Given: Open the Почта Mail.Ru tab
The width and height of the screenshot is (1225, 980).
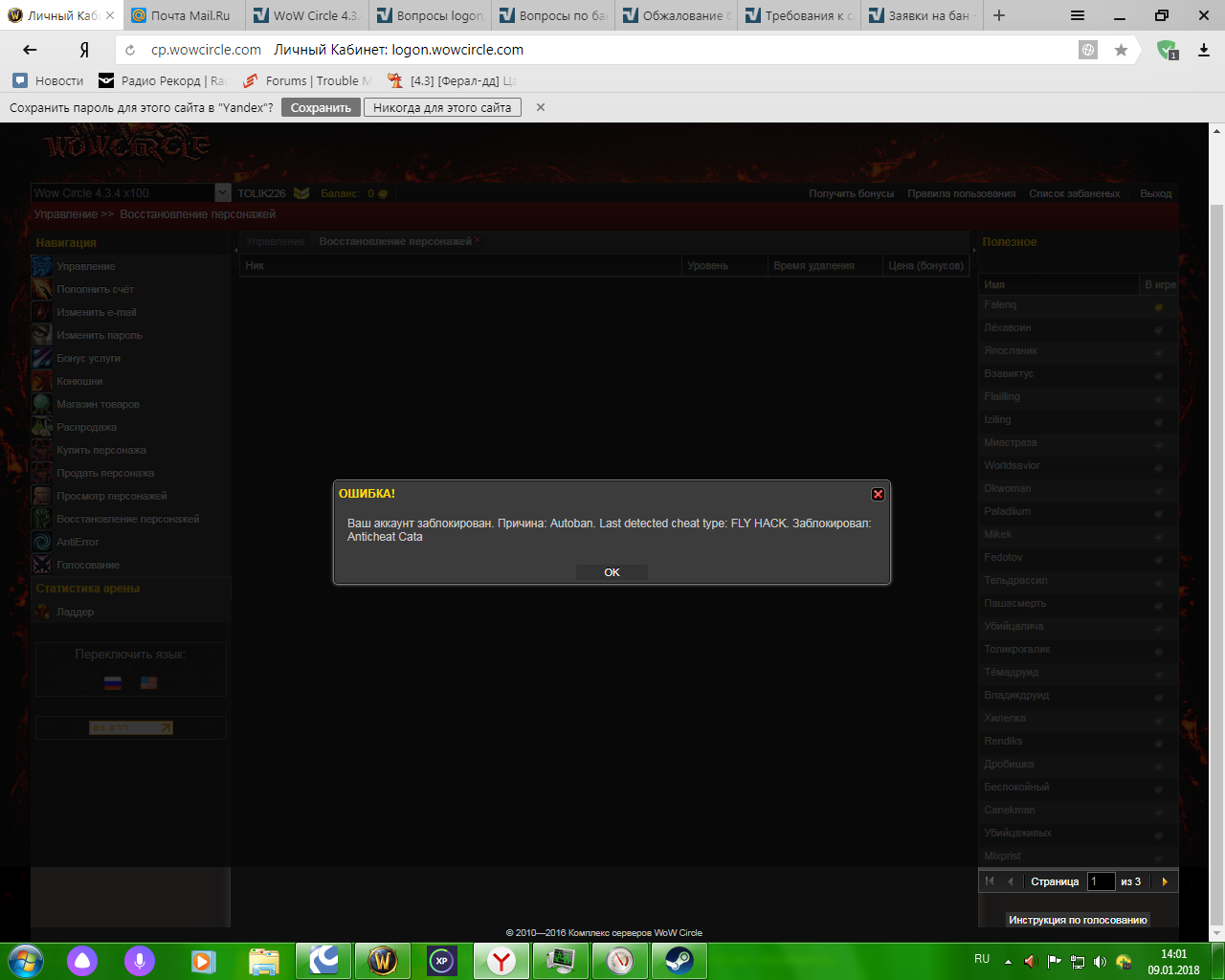Looking at the screenshot, I should click(182, 15).
